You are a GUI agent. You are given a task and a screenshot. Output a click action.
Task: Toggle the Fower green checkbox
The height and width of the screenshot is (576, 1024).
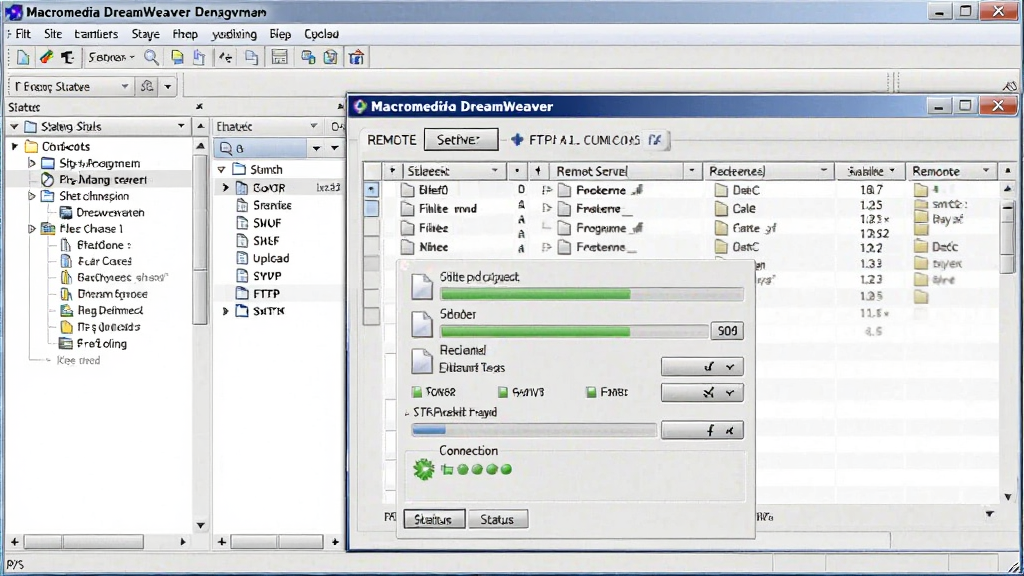tap(417, 392)
